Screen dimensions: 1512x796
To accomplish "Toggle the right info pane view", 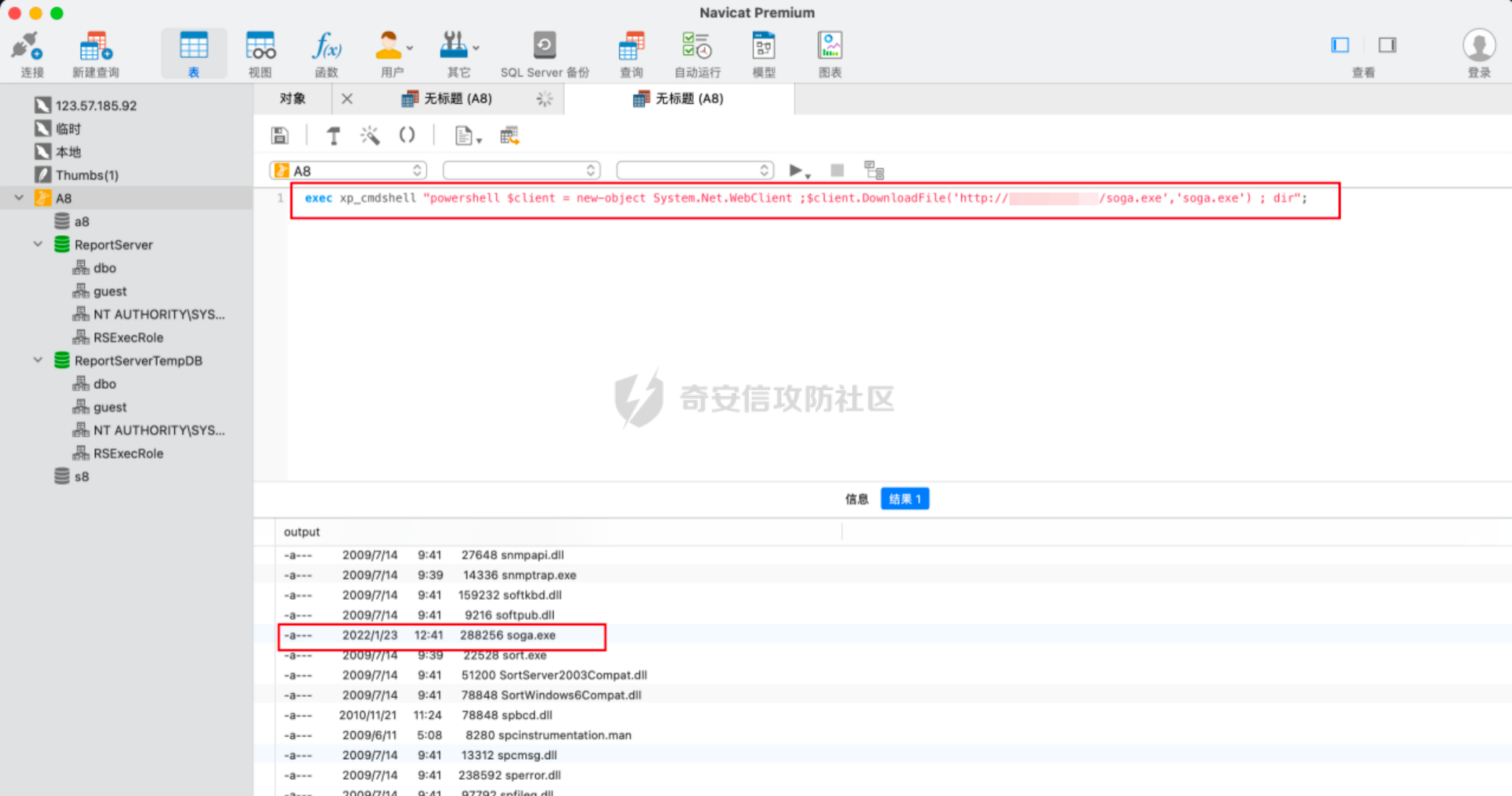I will click(x=1387, y=45).
